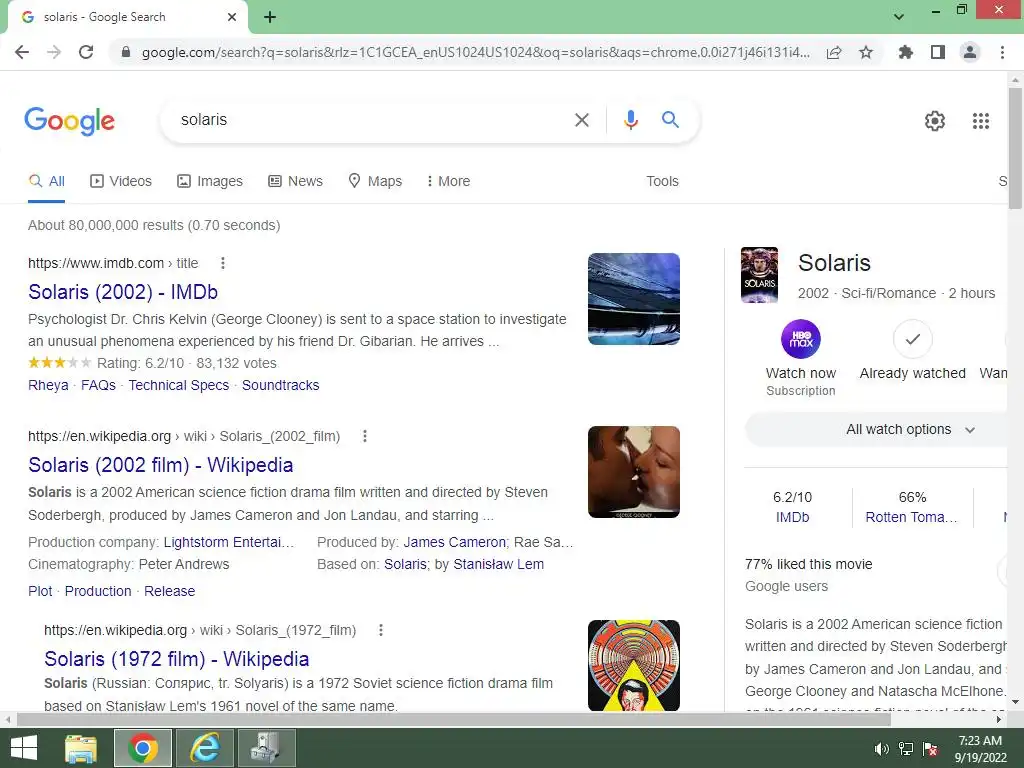Open Chrome three-dot menu
The image size is (1024, 768).
pos(1002,52)
